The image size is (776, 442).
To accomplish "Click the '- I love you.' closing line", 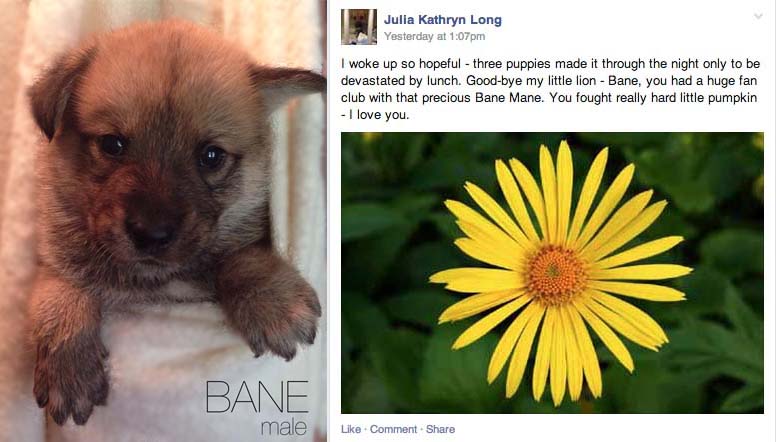I will 375,115.
